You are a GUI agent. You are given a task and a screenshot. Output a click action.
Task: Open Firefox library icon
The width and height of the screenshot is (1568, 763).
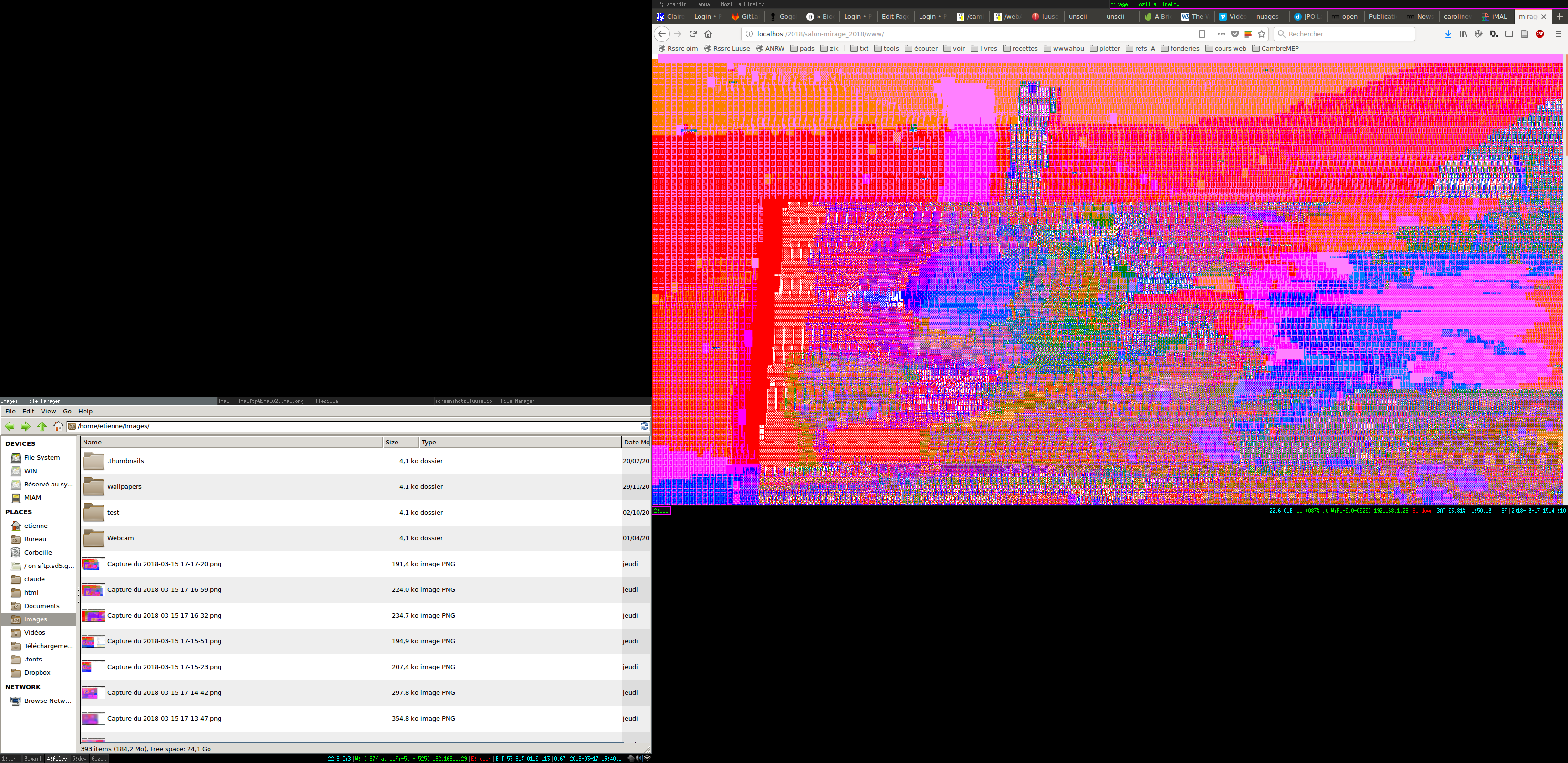[1463, 34]
